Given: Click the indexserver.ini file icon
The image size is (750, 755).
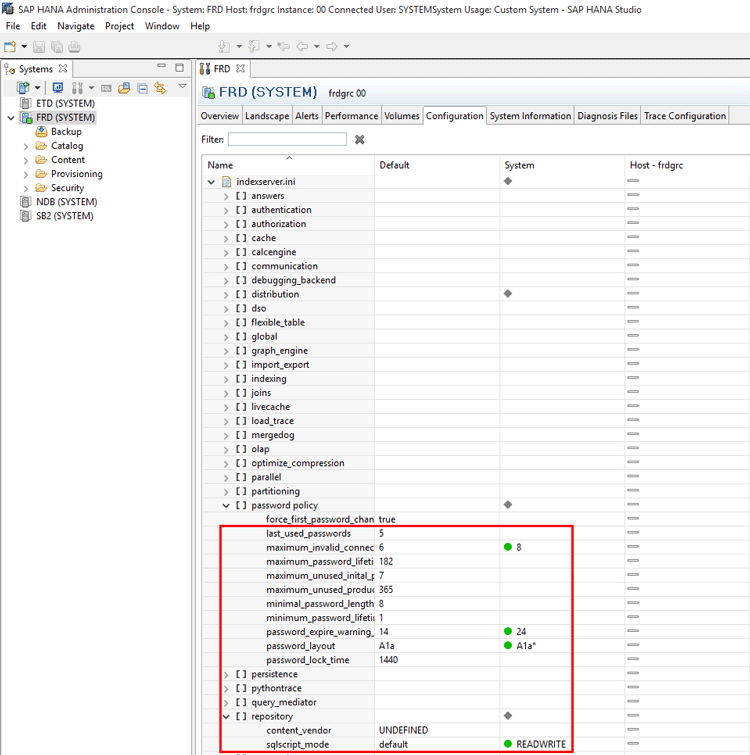Looking at the screenshot, I should click(226, 182).
